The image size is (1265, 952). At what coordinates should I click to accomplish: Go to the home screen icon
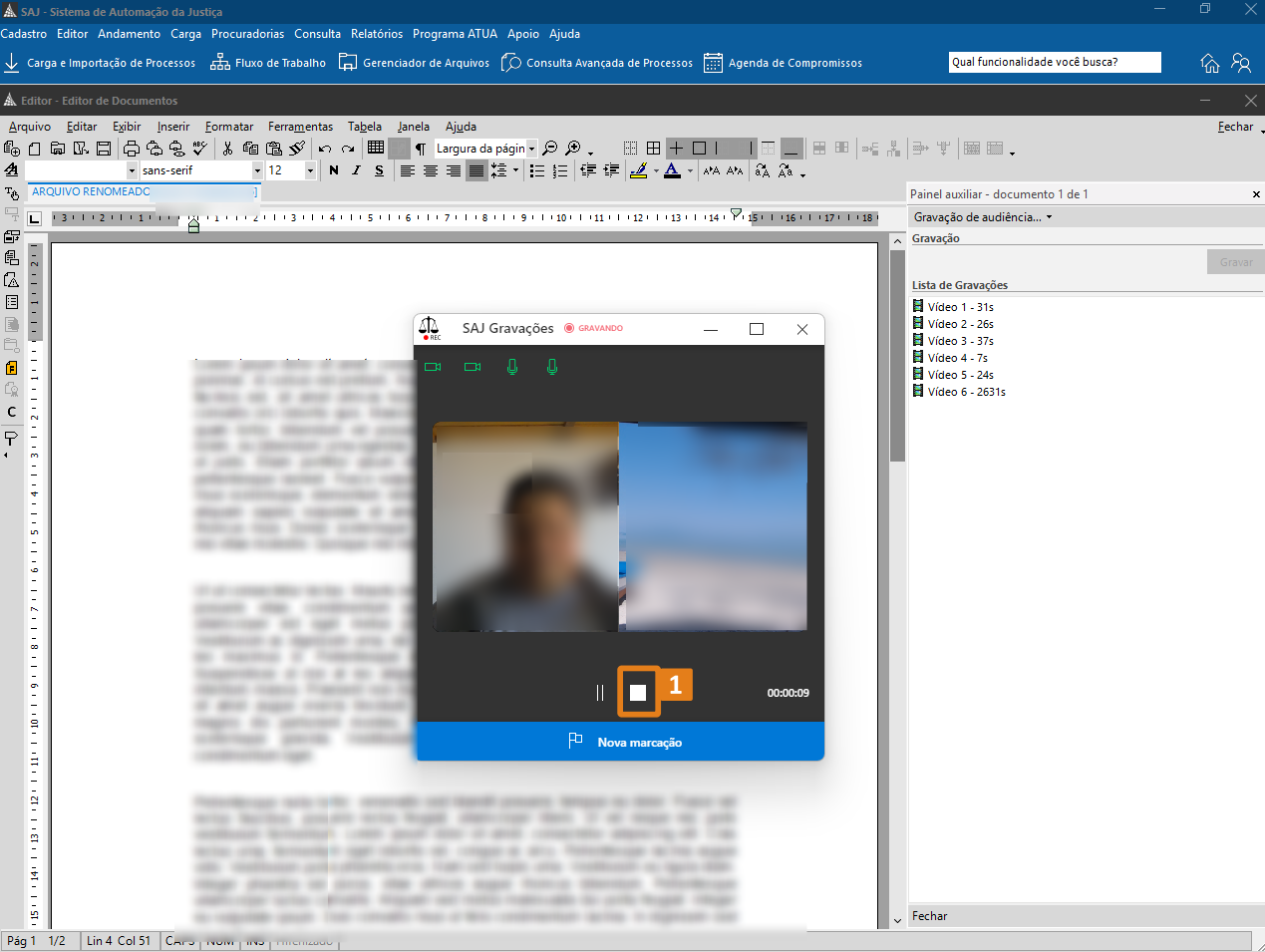click(1210, 63)
